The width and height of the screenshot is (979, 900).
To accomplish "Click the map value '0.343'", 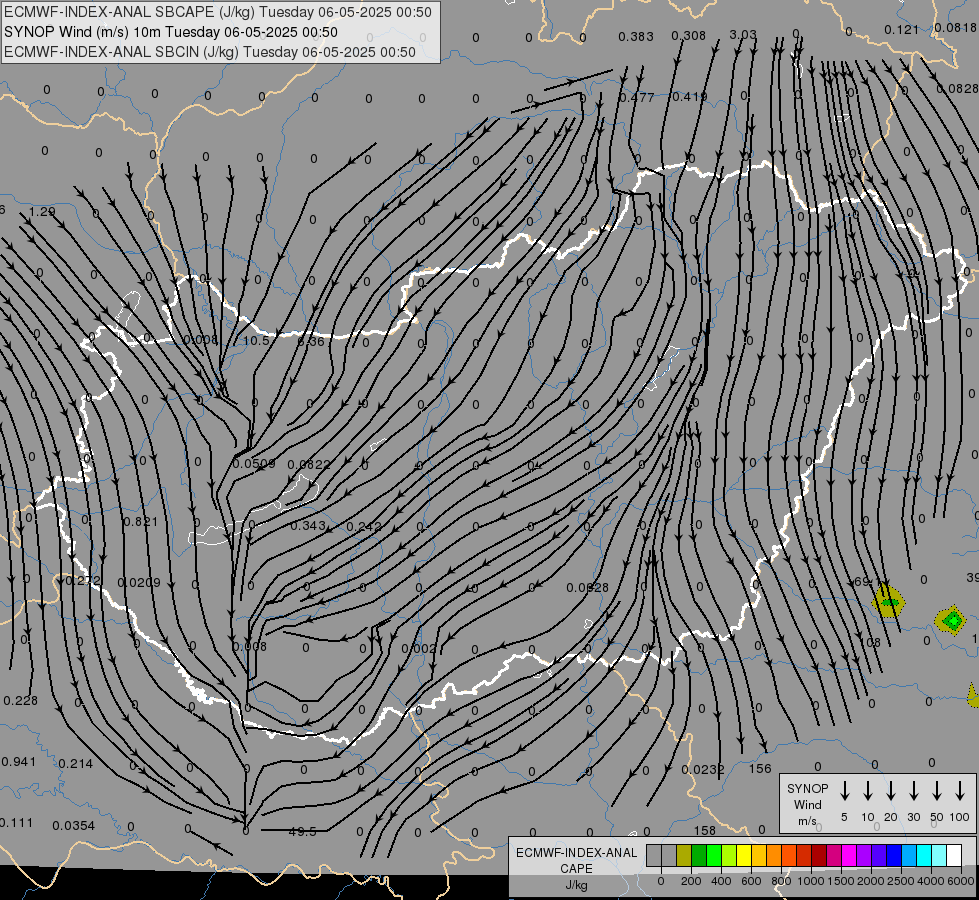I will click(x=308, y=526).
